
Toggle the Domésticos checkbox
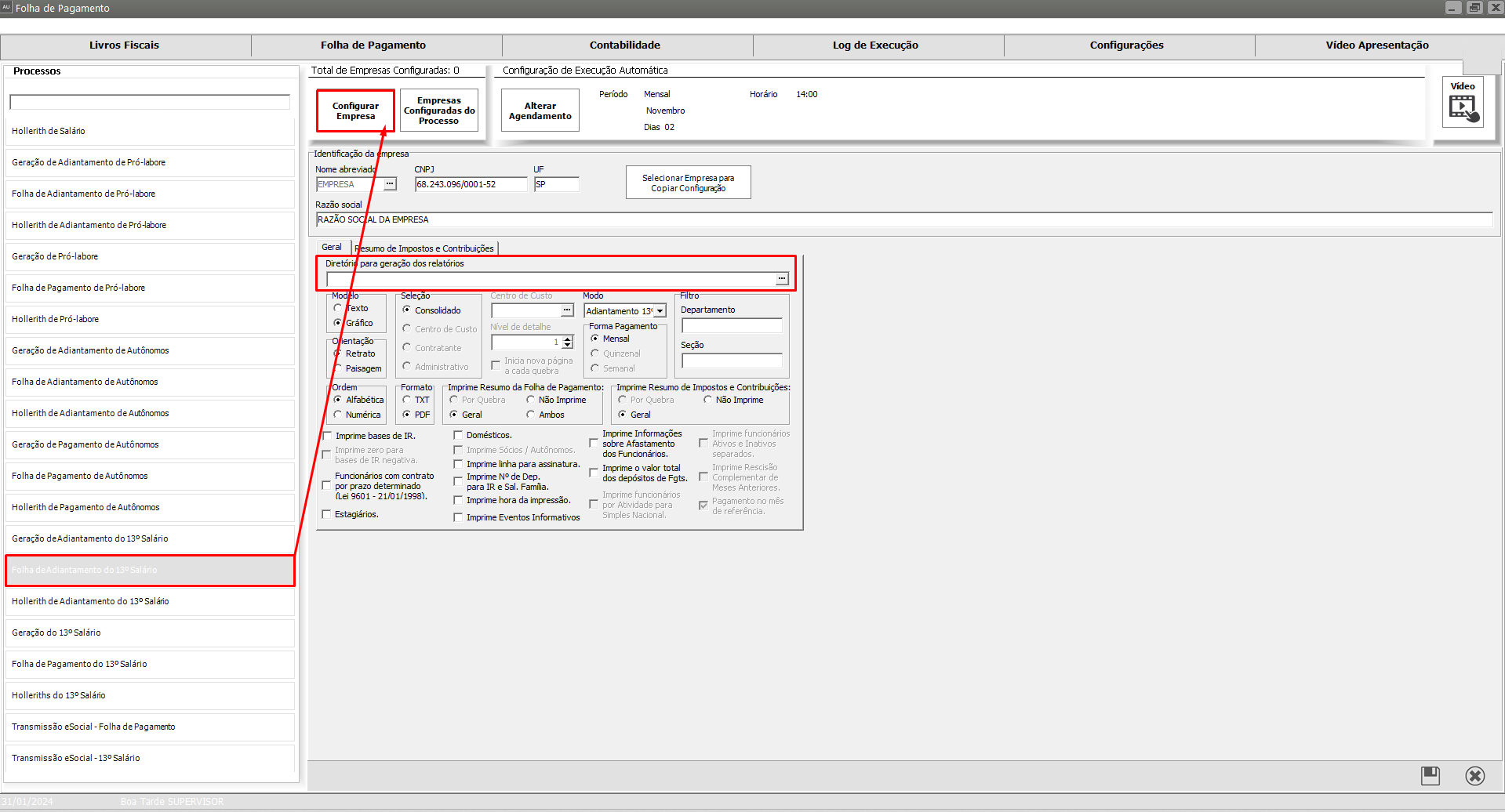click(x=458, y=435)
